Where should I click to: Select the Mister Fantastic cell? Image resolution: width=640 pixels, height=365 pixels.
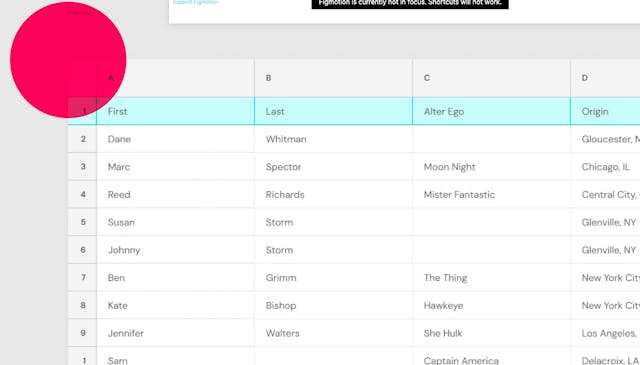[x=491, y=194]
